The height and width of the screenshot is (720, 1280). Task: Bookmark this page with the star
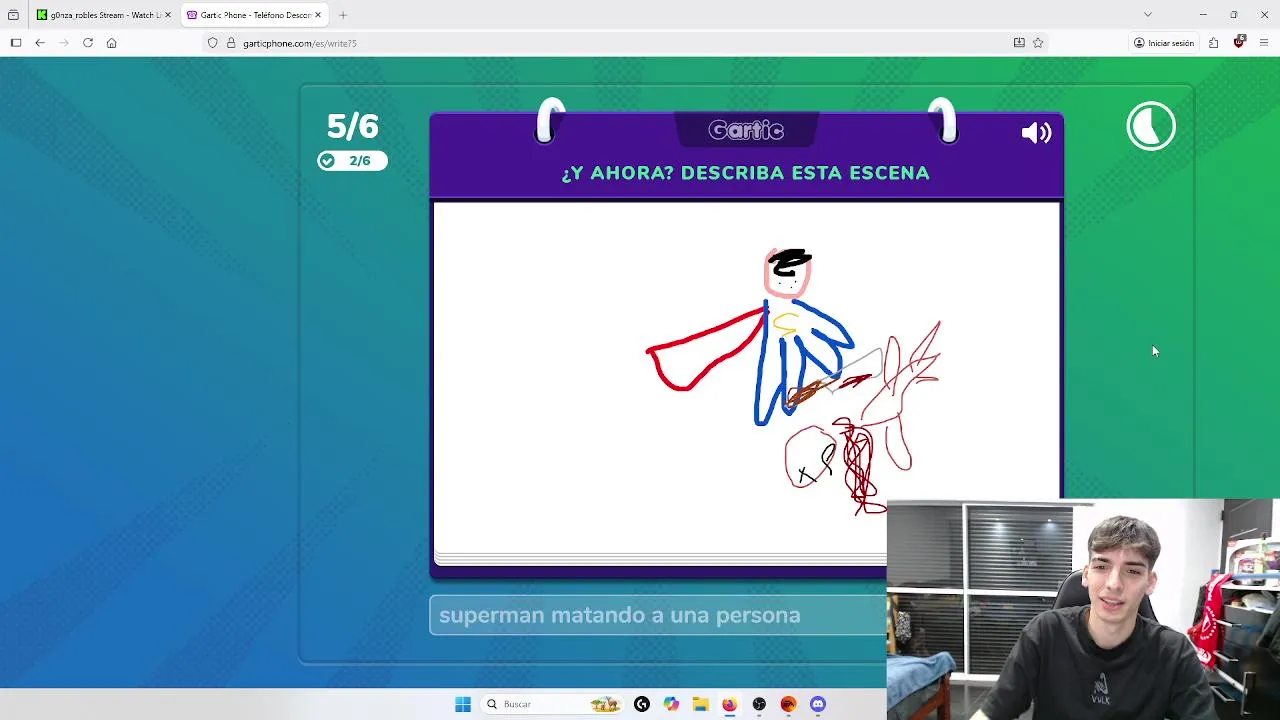tap(1038, 43)
